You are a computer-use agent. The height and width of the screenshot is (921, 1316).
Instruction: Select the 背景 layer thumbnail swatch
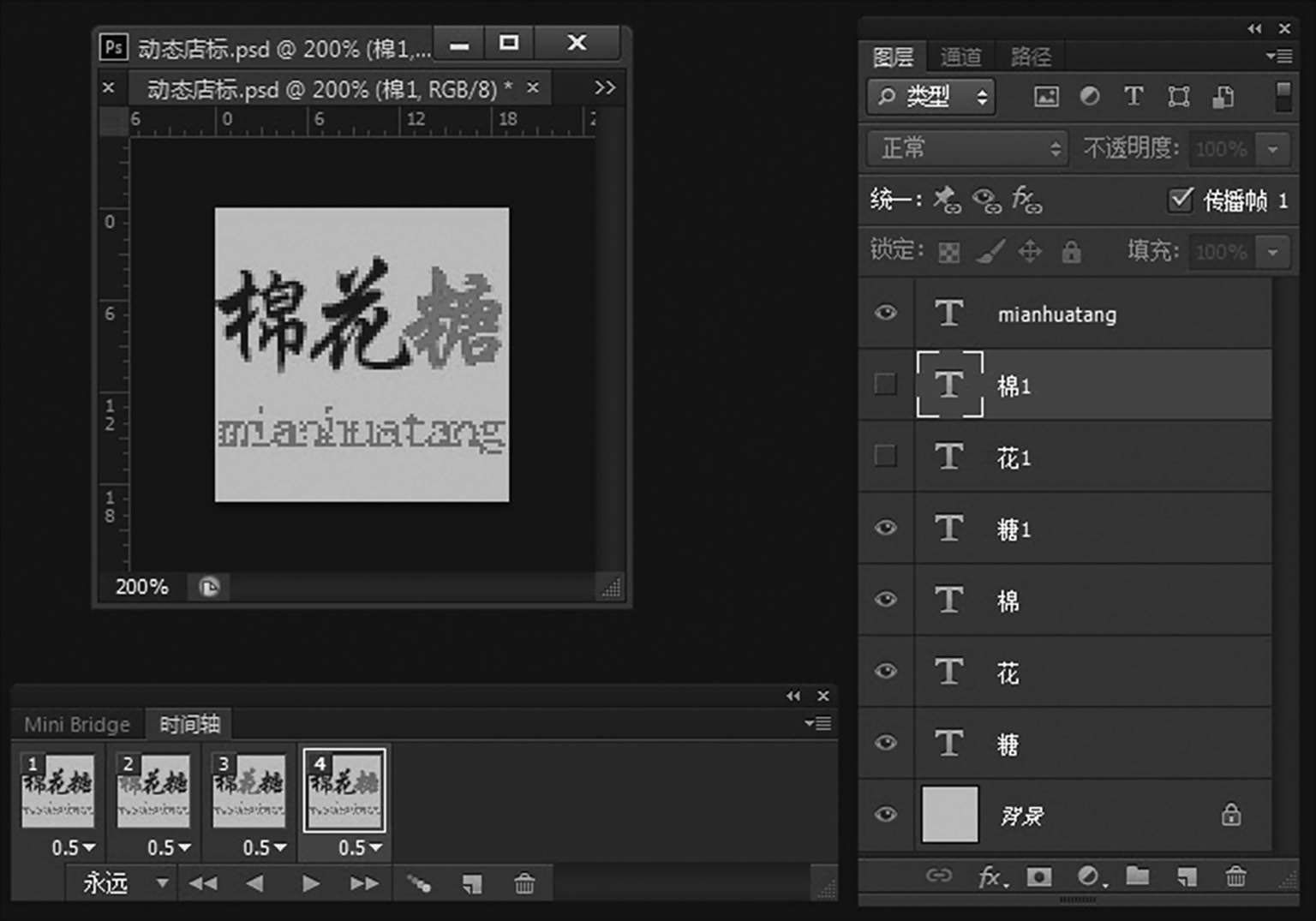[x=949, y=815]
